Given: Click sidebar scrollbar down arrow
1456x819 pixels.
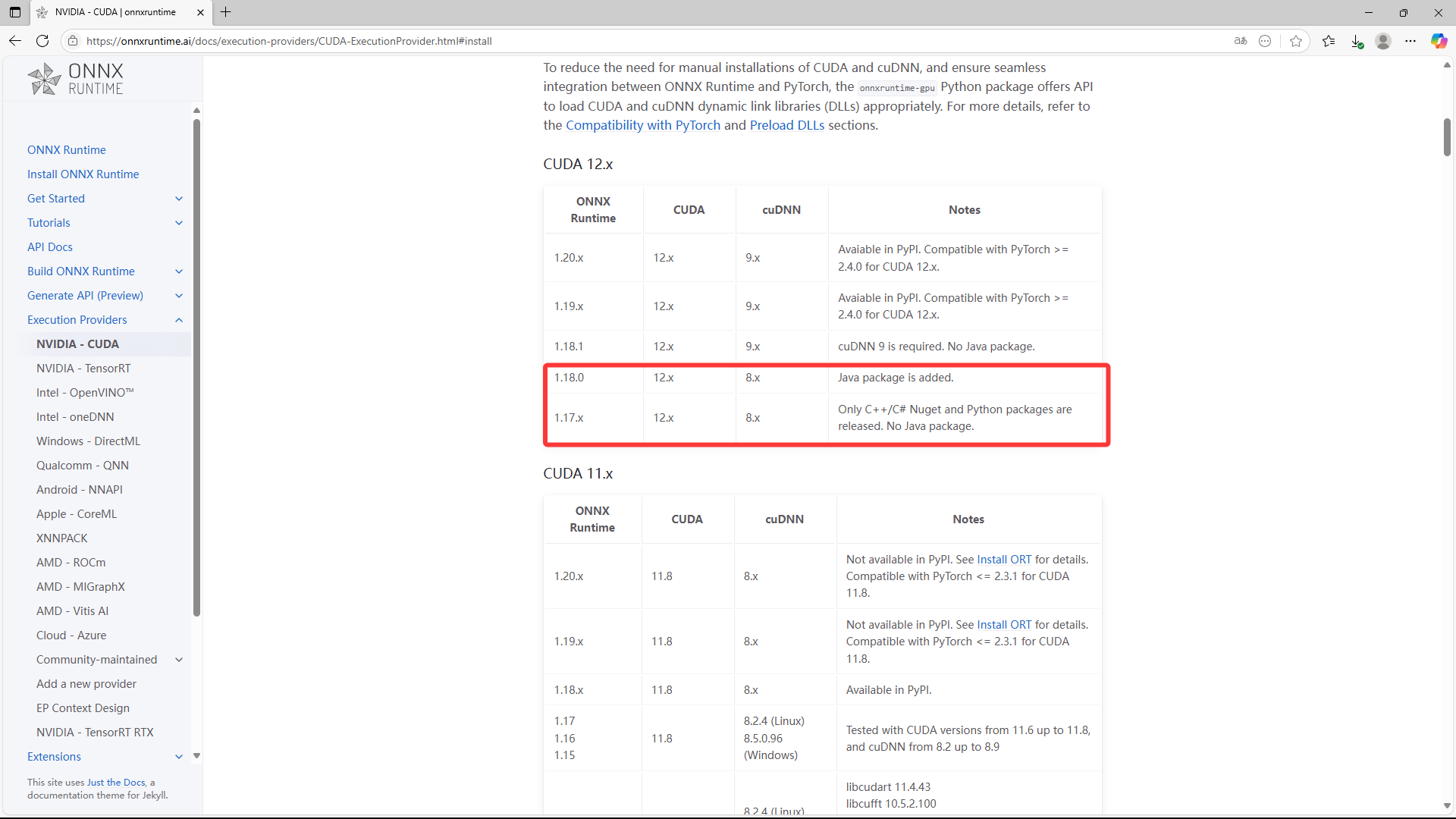Looking at the screenshot, I should (x=196, y=756).
